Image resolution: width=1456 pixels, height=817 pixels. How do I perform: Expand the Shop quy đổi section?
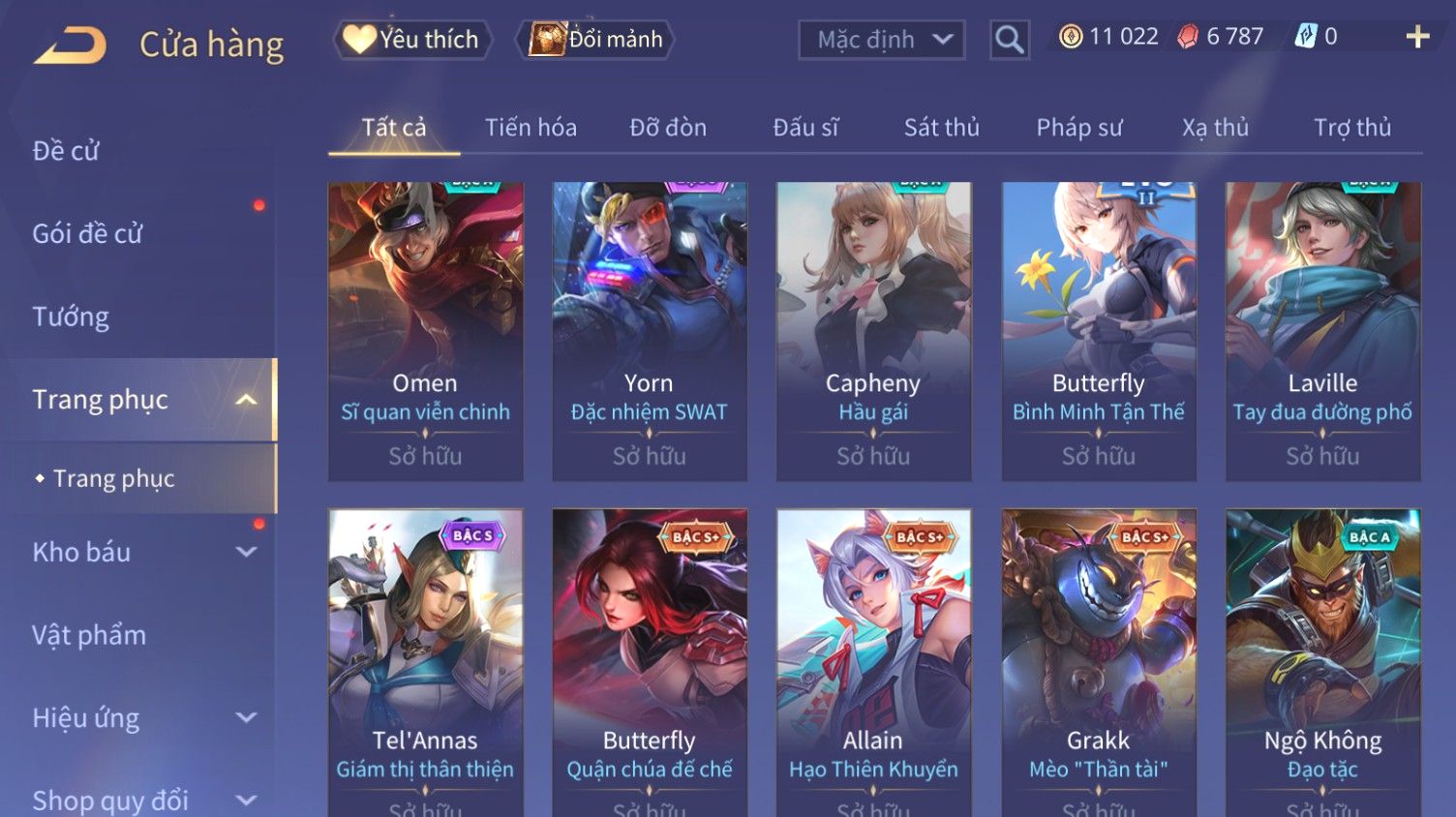(247, 801)
